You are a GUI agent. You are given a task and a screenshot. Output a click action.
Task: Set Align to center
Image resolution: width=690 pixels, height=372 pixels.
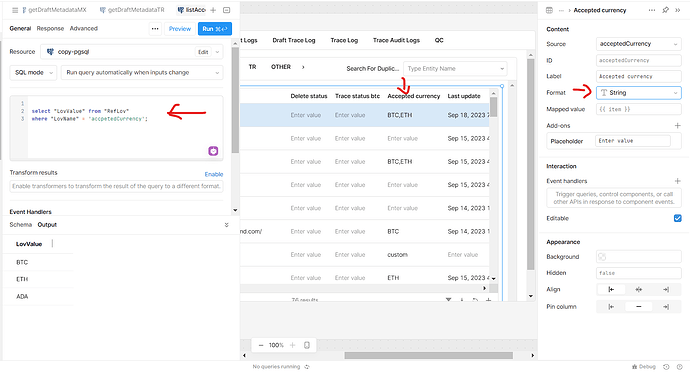(x=639, y=289)
